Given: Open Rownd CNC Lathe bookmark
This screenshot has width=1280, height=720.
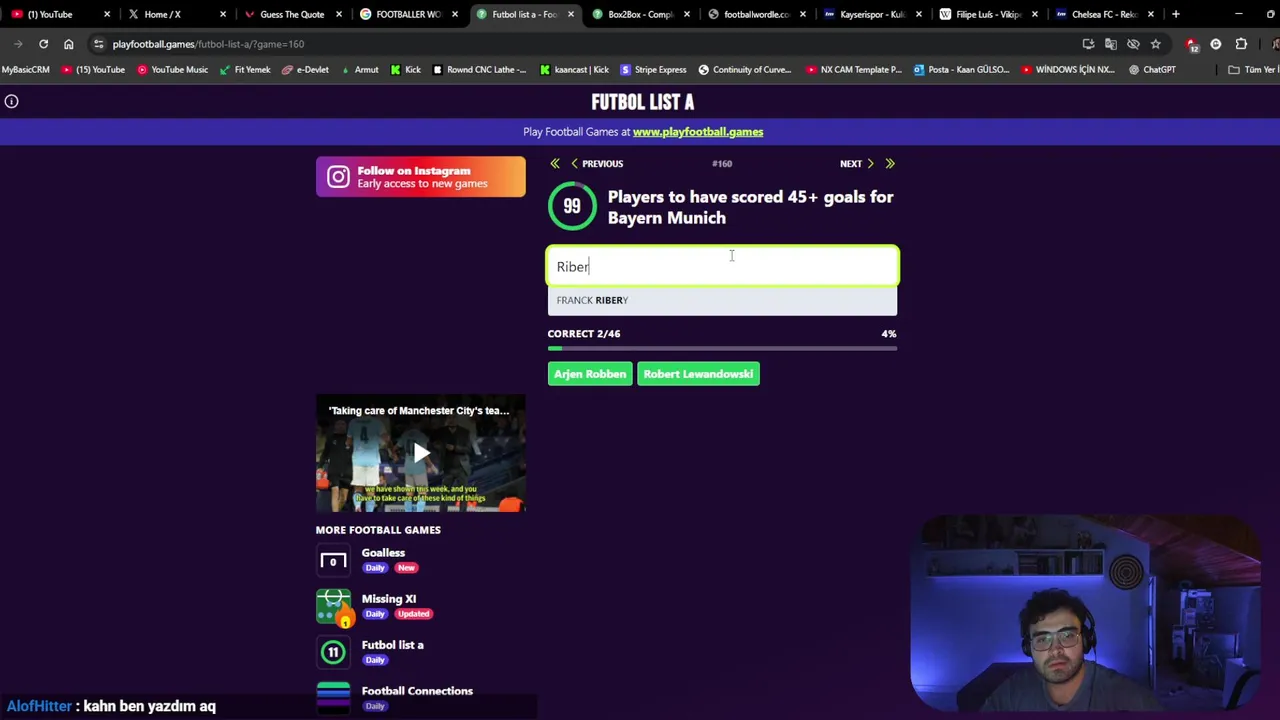Looking at the screenshot, I should tap(479, 70).
